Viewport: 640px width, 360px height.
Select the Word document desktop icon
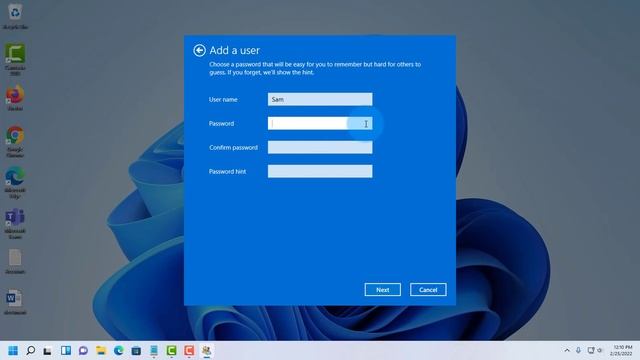[x=15, y=302]
